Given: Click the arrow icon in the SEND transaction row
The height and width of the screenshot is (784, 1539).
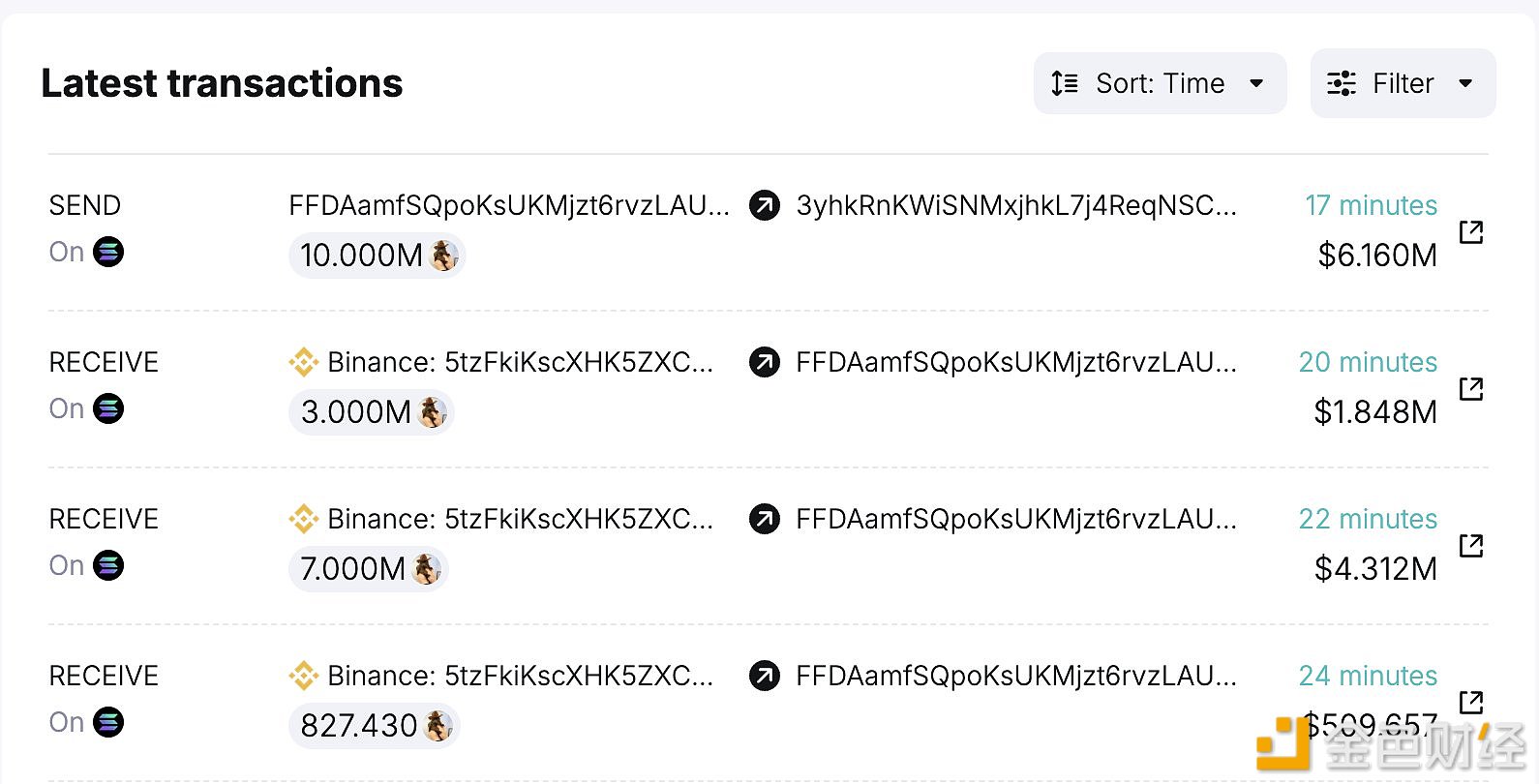Looking at the screenshot, I should [765, 205].
